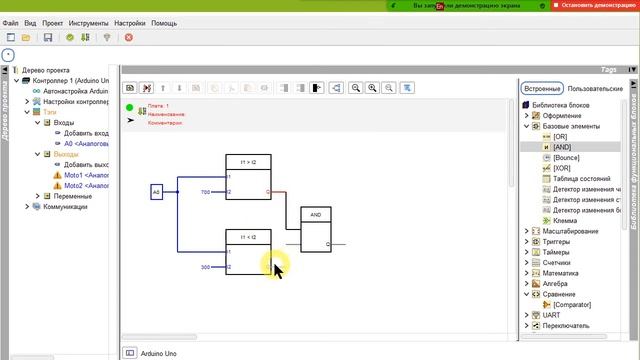Click the delete board red cross icon
The image size is (640, 360).
(147, 88)
